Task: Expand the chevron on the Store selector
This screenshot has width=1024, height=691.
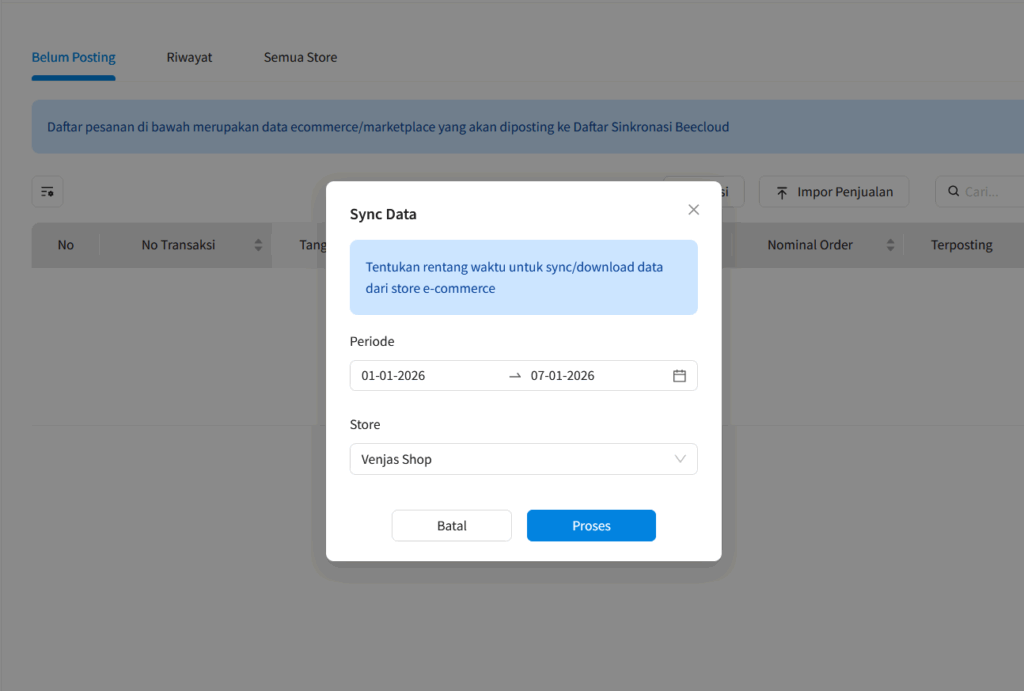Action: click(680, 459)
